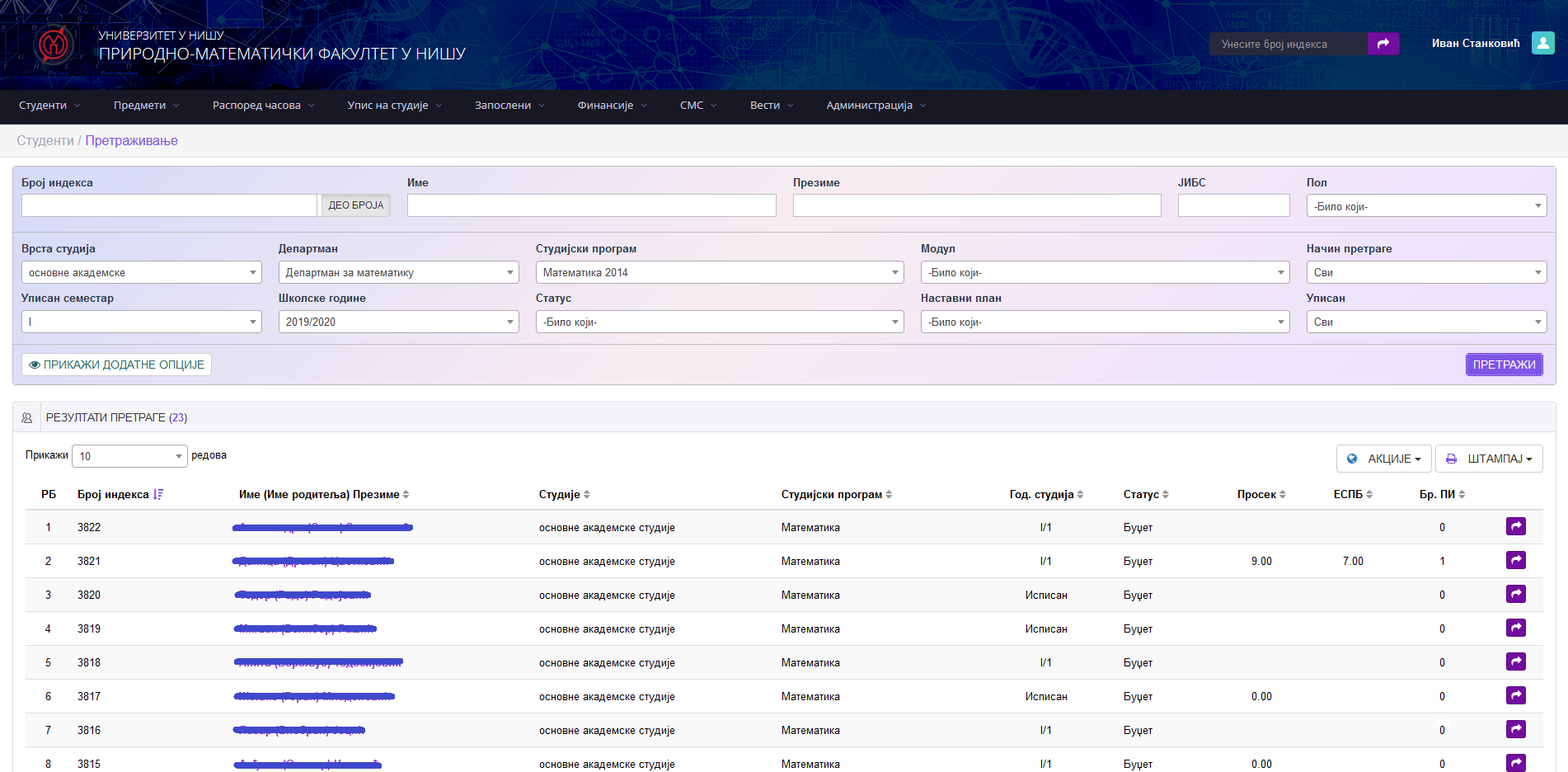
Task: Show additional options with eye button
Action: (116, 365)
